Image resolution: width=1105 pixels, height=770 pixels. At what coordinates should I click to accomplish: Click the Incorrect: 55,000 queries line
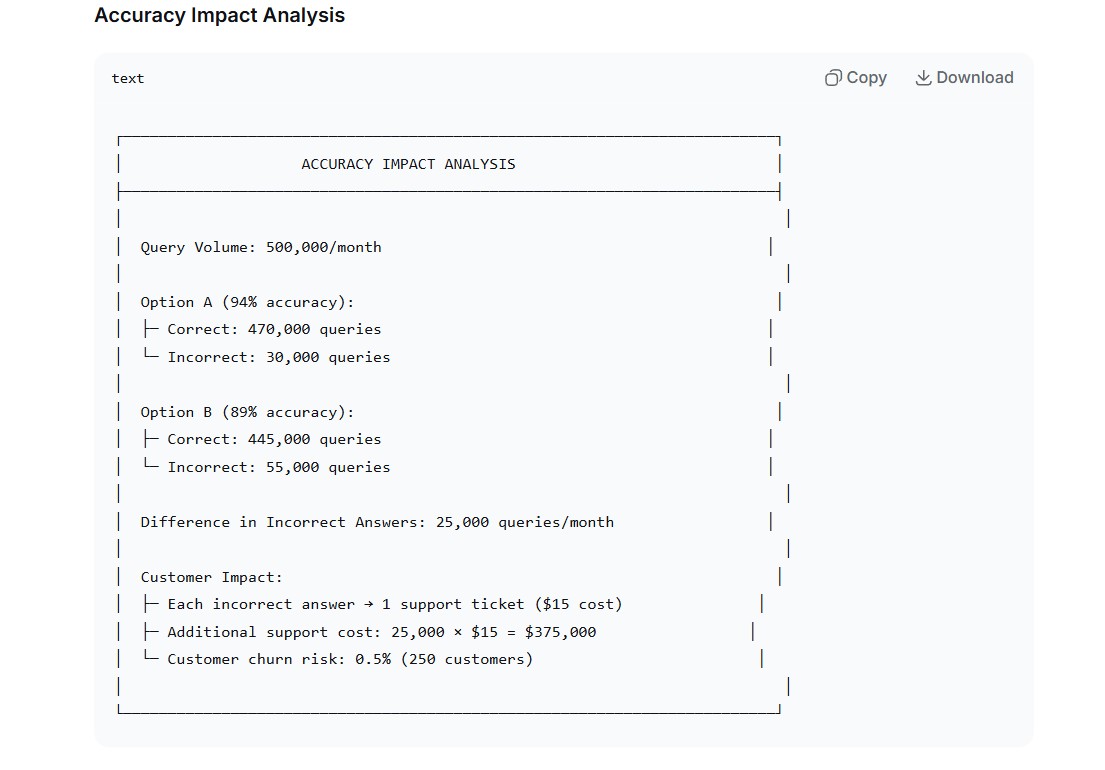click(278, 467)
